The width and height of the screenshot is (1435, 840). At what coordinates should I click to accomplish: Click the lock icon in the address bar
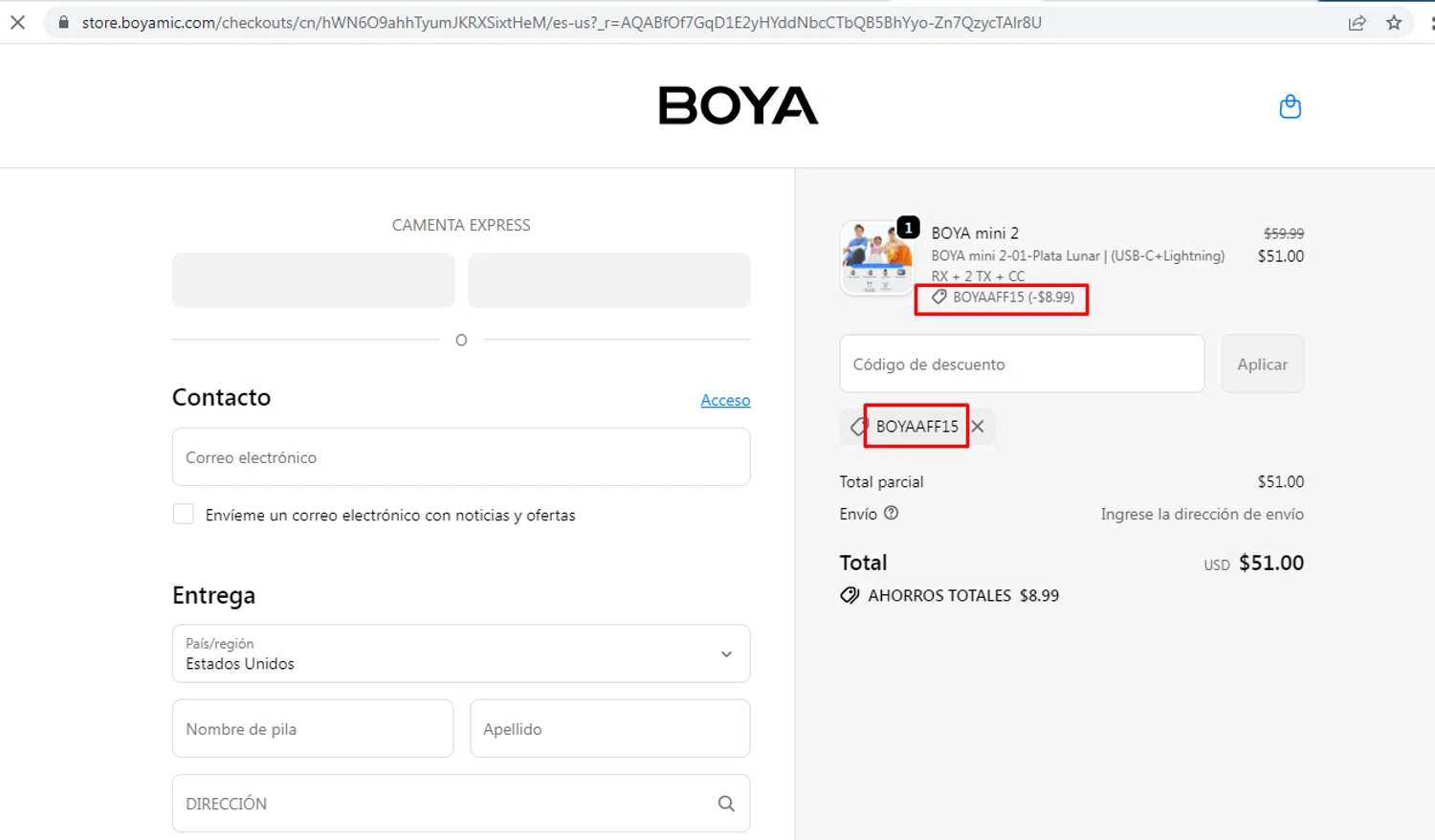pyautogui.click(x=64, y=22)
